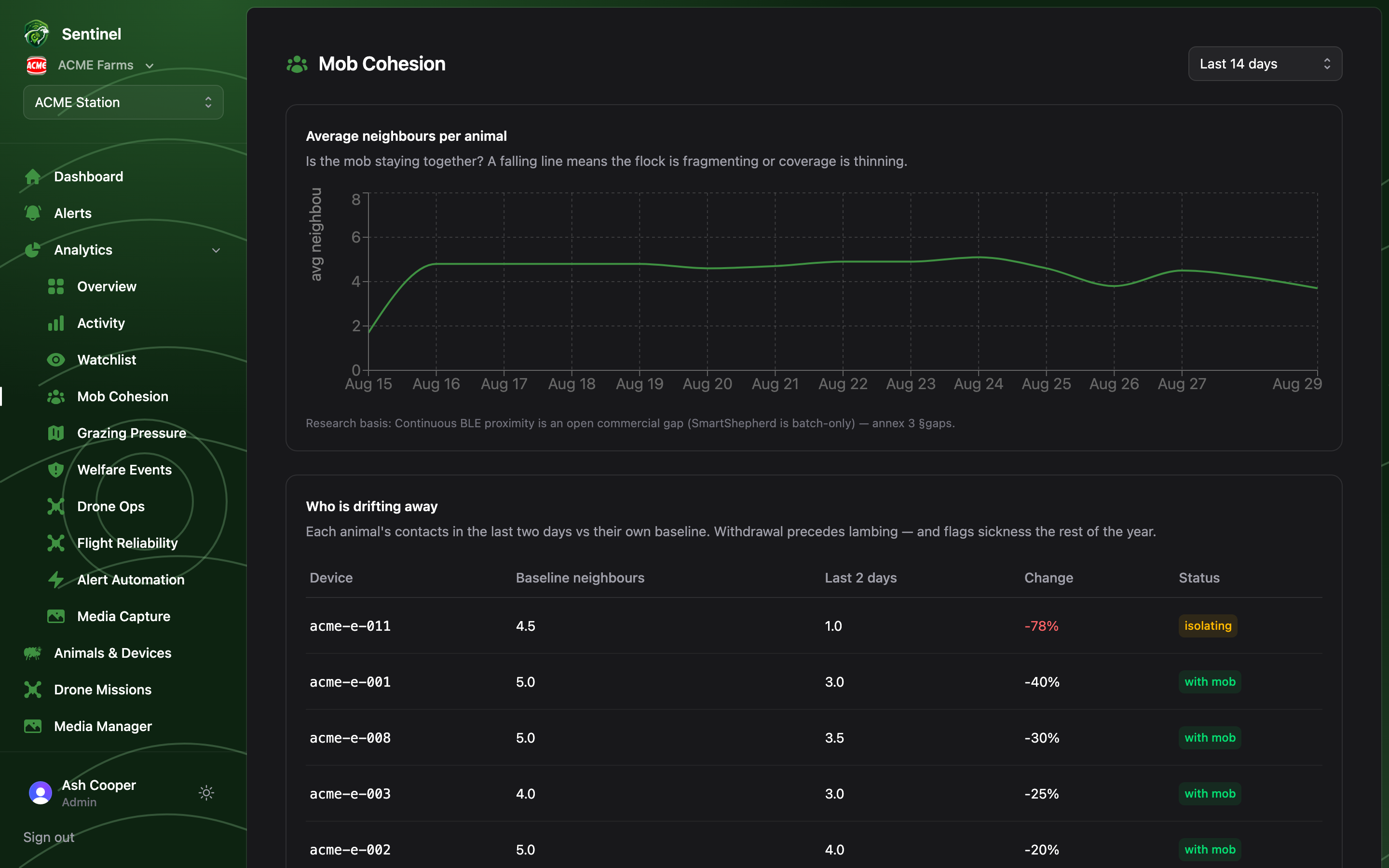Open the ACME Station selector

click(123, 102)
